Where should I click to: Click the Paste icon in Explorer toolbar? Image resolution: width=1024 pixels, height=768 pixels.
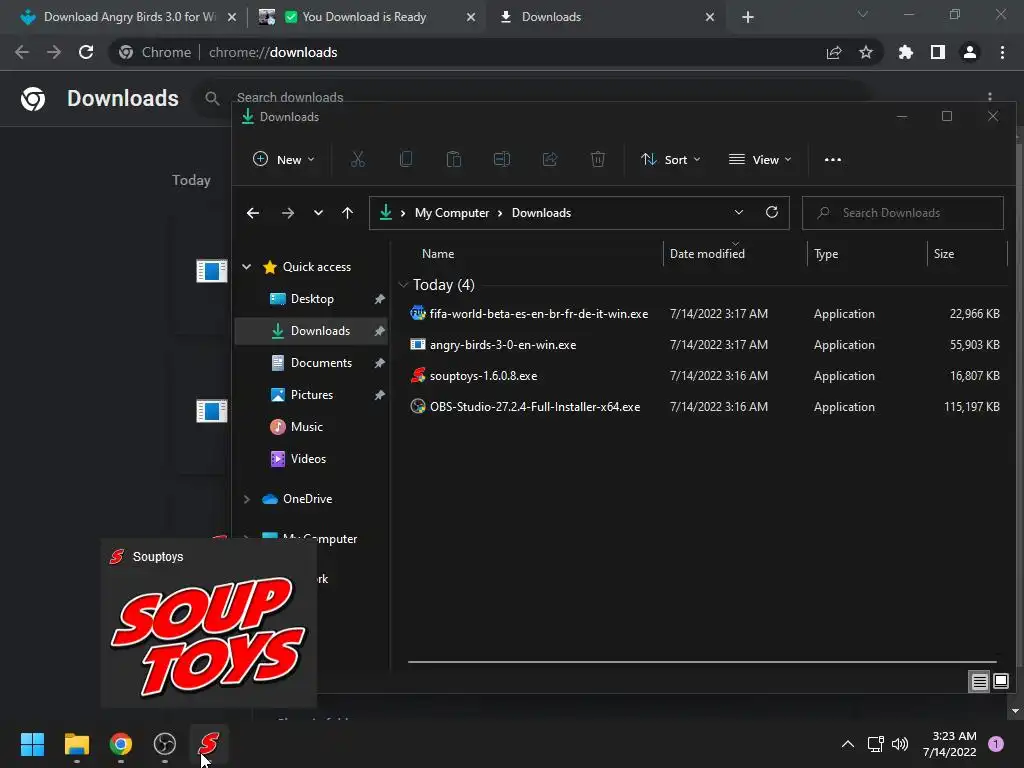pyautogui.click(x=454, y=159)
